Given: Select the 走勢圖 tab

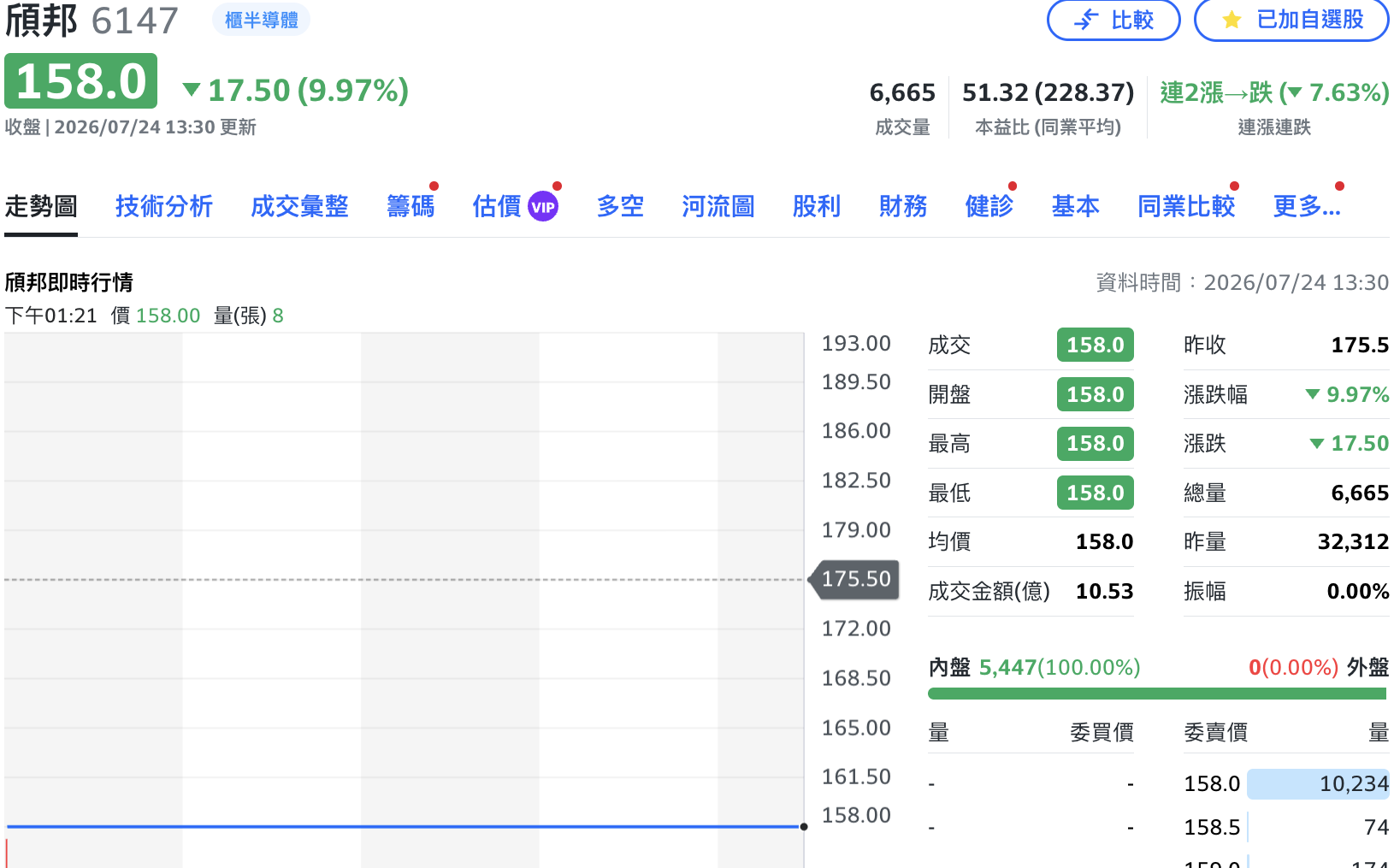Looking at the screenshot, I should (41, 206).
